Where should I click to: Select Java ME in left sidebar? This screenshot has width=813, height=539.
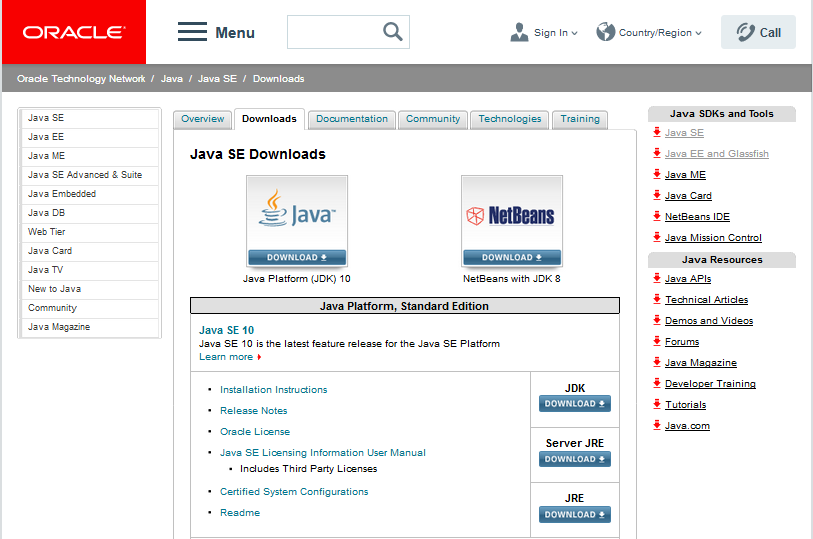(89, 156)
